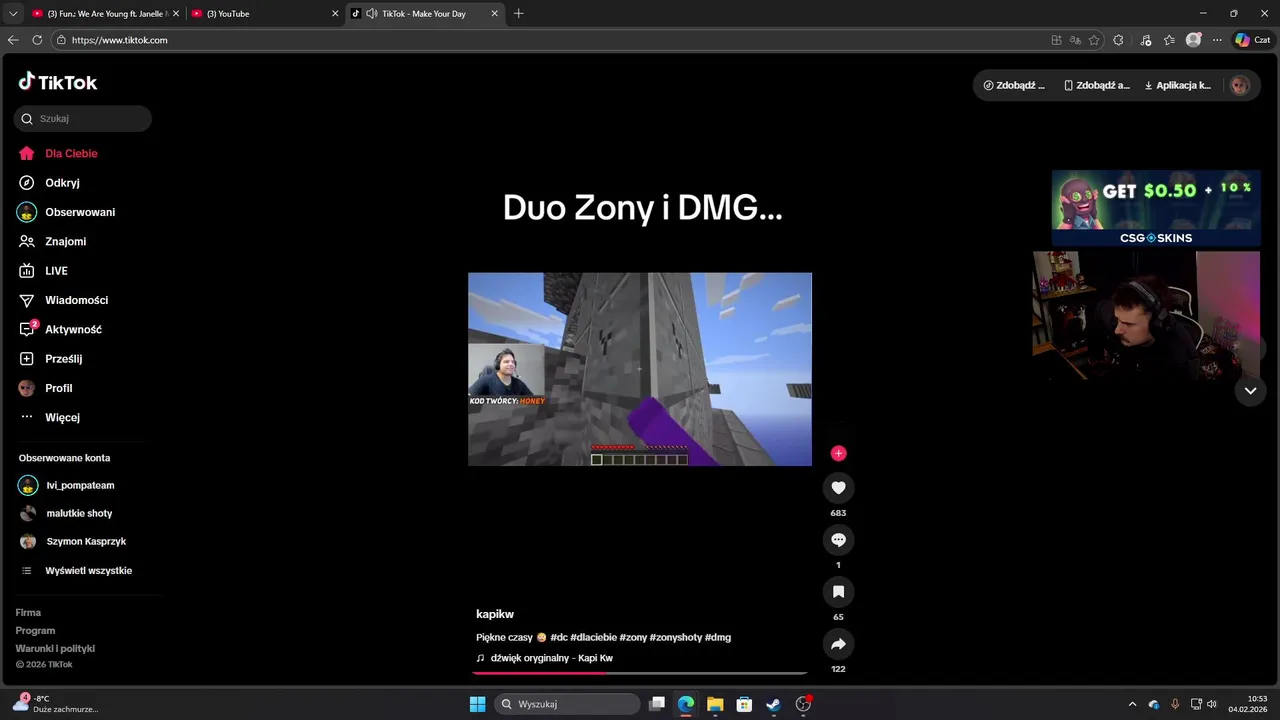Click the Minecraft video player
The height and width of the screenshot is (720, 1280).
click(x=640, y=369)
